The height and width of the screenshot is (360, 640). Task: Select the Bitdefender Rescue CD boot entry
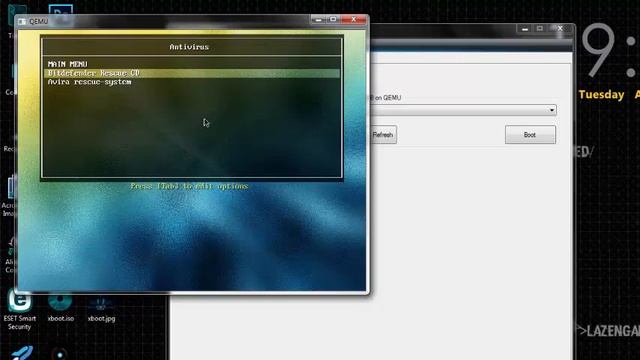(191, 73)
